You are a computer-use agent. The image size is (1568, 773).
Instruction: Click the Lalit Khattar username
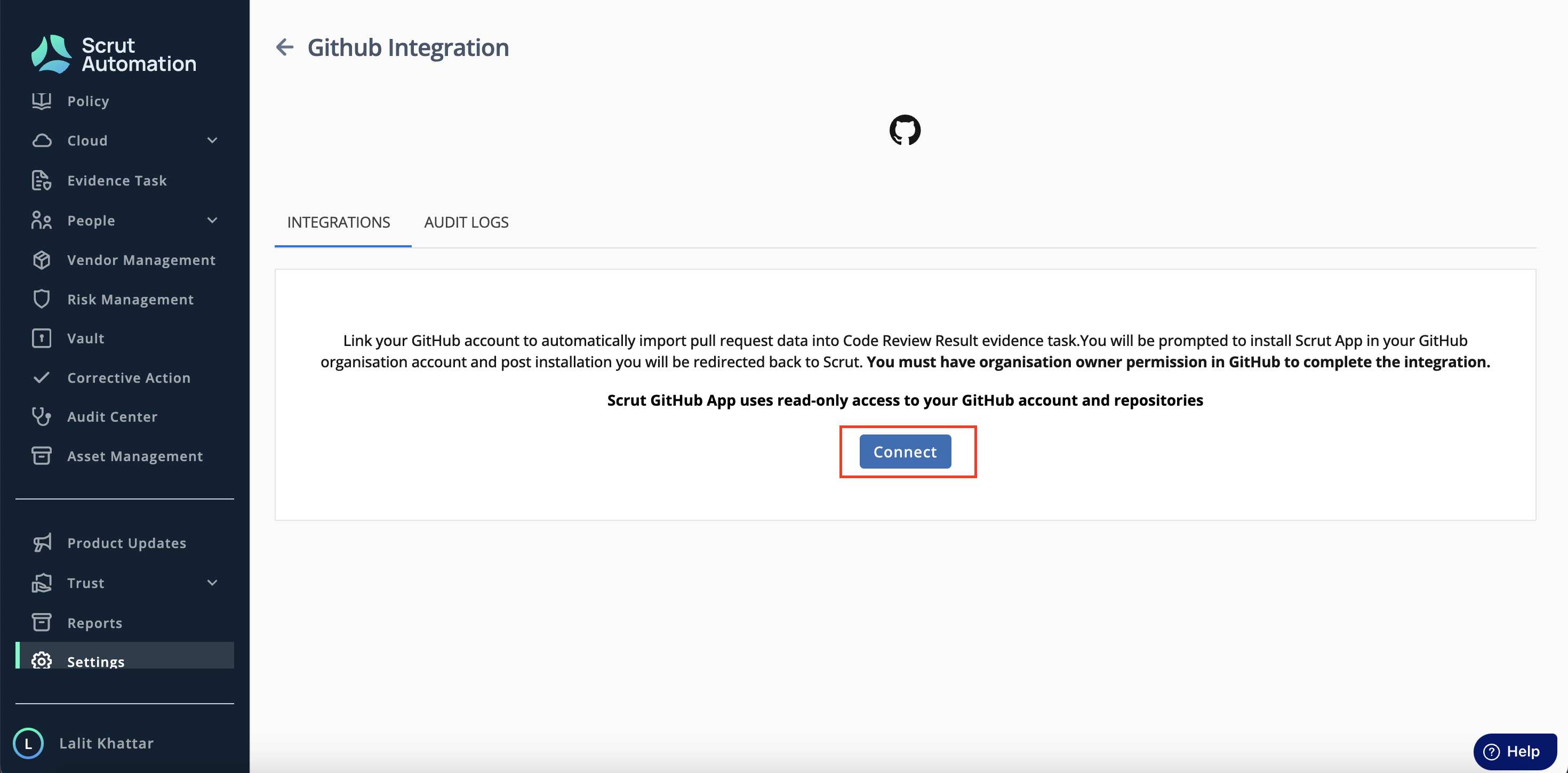tap(107, 743)
